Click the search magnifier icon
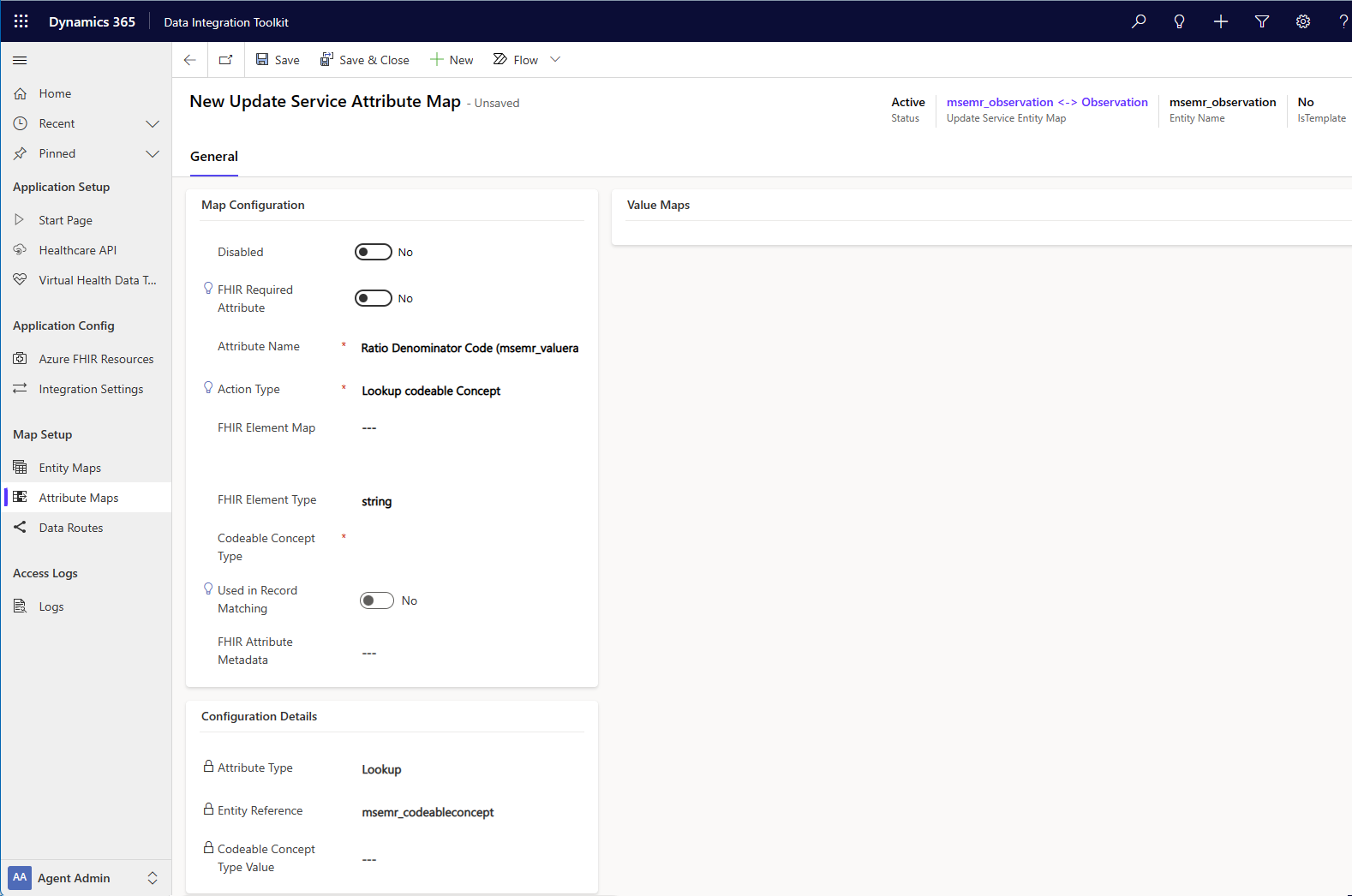Viewport: 1352px width, 896px height. point(1139,21)
